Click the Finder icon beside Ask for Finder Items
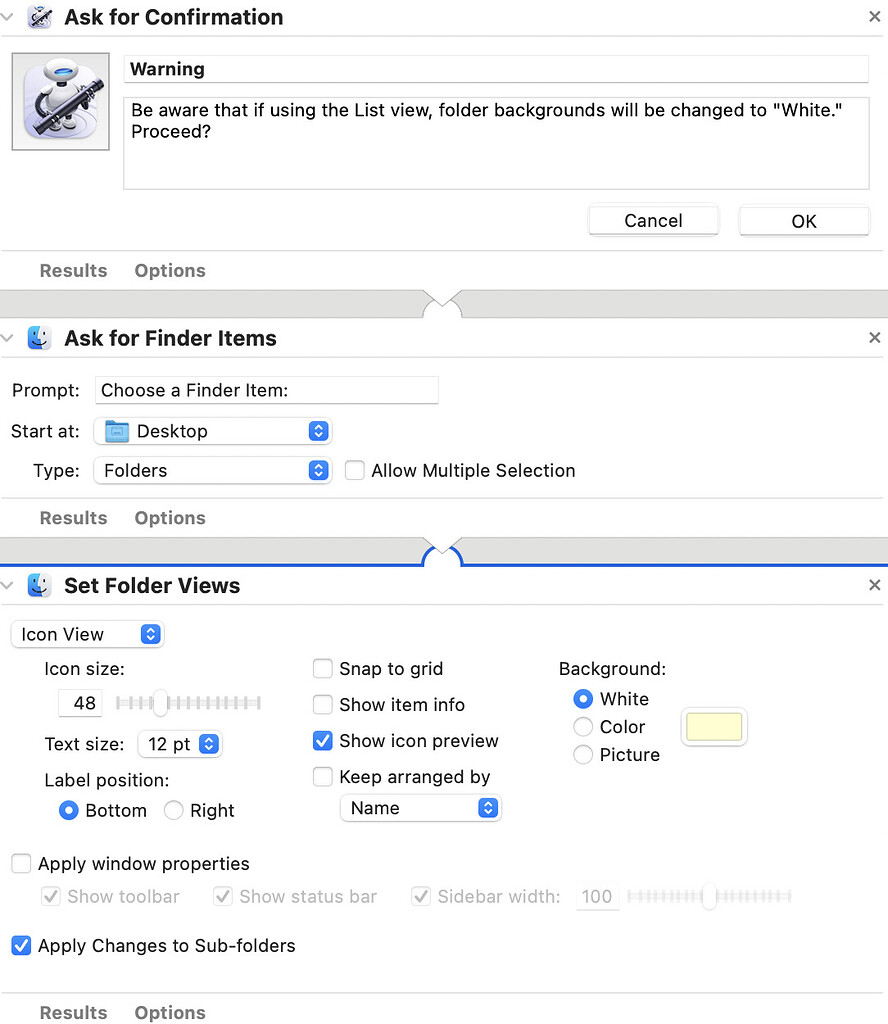The width and height of the screenshot is (888, 1024). coord(38,338)
